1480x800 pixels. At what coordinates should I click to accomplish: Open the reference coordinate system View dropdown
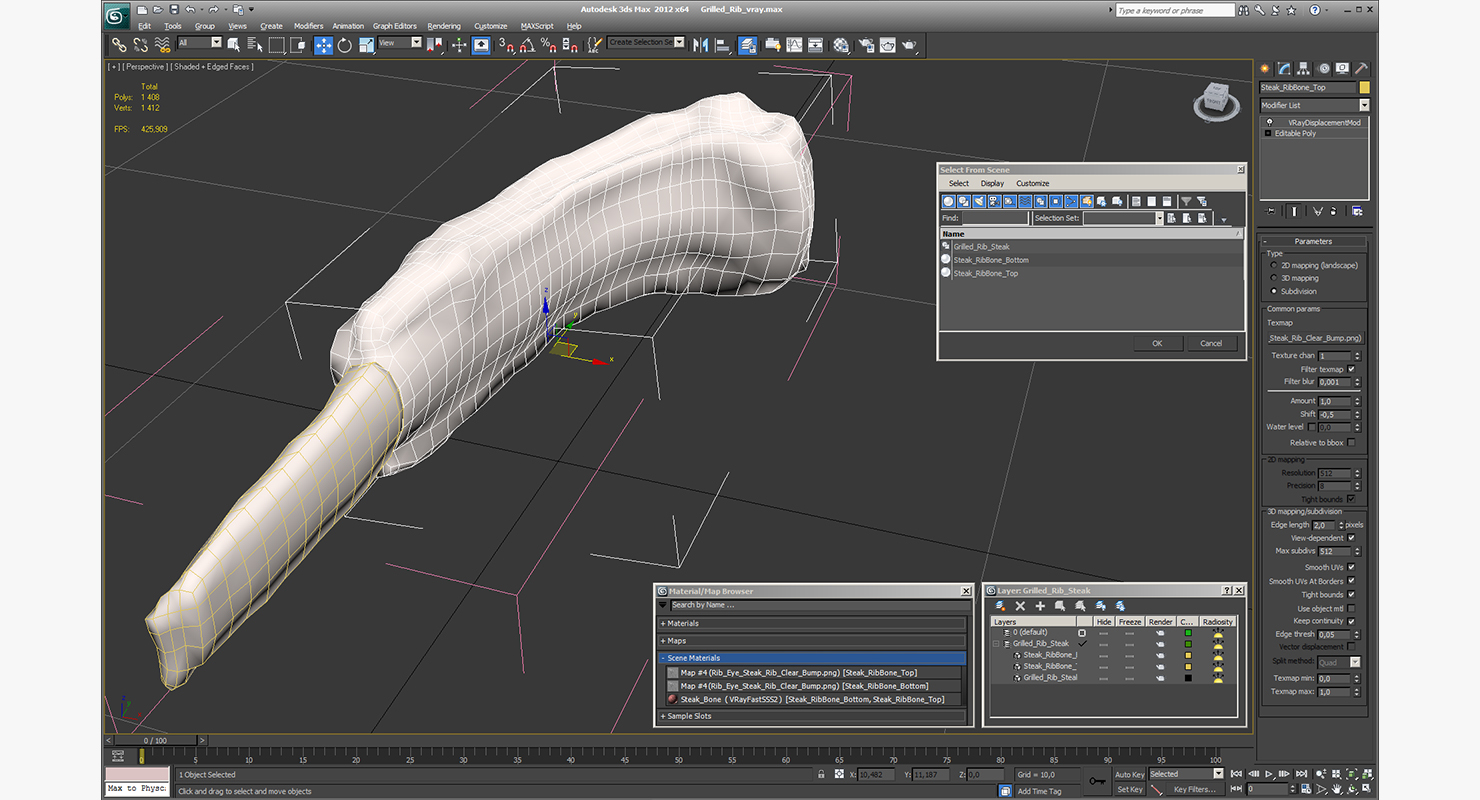(x=400, y=43)
